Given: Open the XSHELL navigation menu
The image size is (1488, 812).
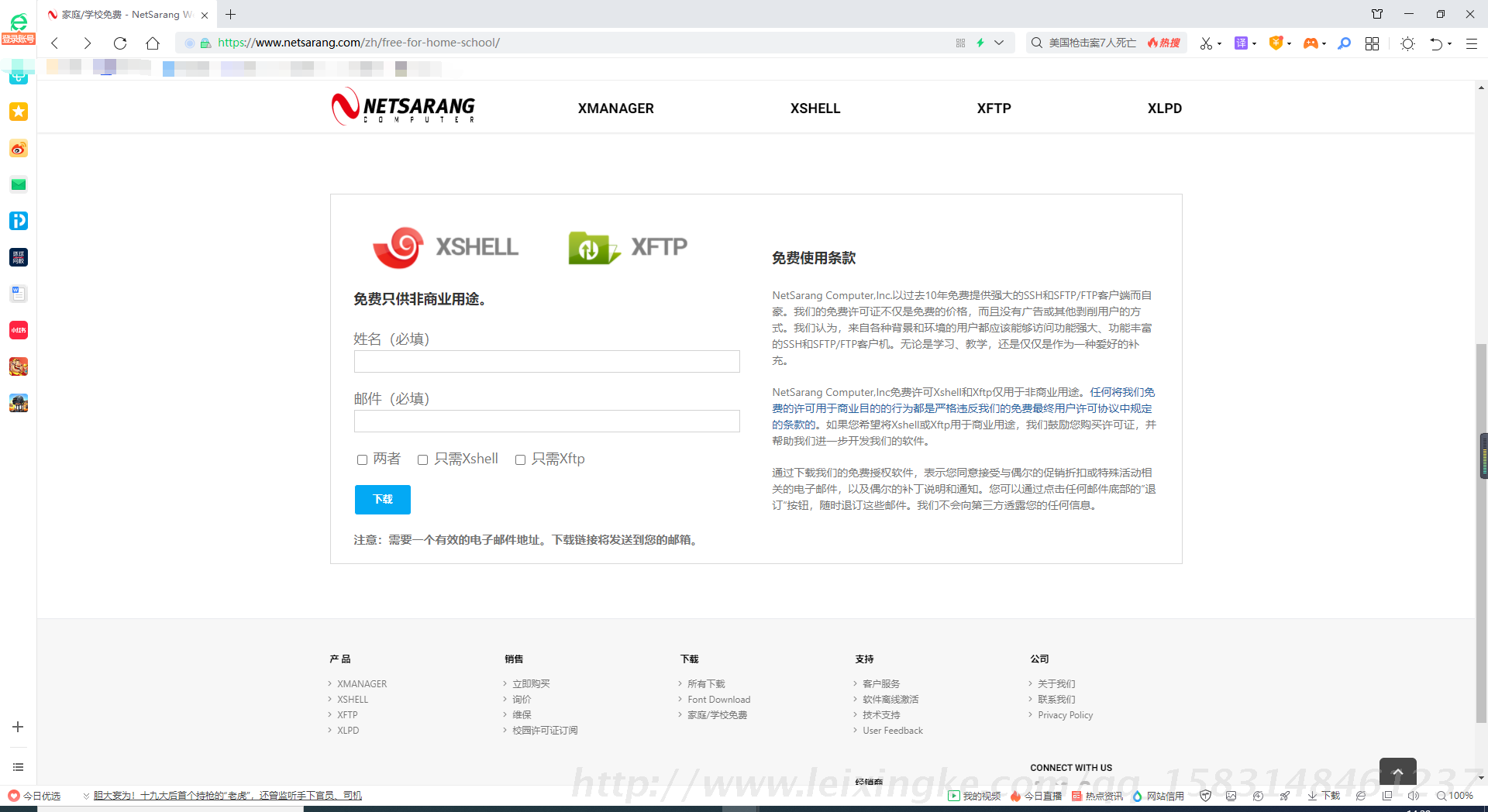Looking at the screenshot, I should pyautogui.click(x=815, y=108).
